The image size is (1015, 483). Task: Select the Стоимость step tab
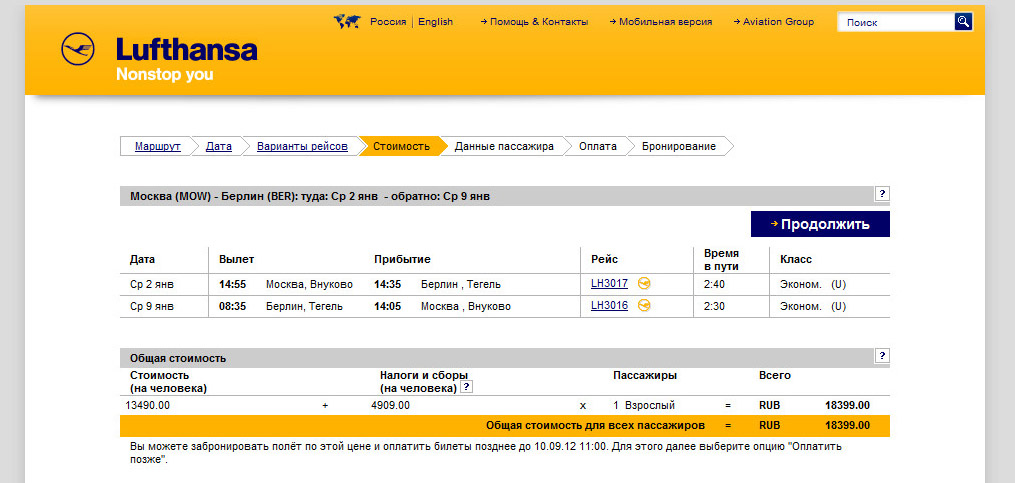pyautogui.click(x=401, y=146)
